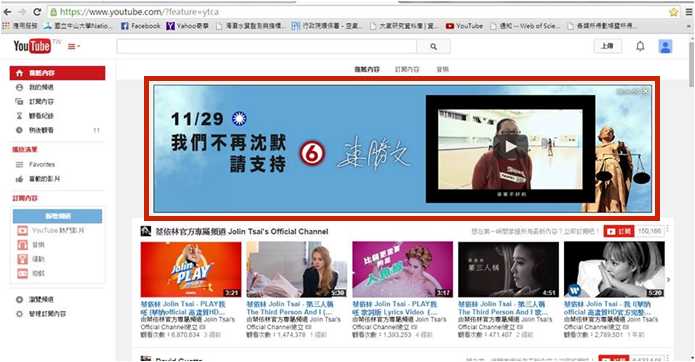Click the YouTube logo in header
The height and width of the screenshot is (362, 695).
coord(32,46)
